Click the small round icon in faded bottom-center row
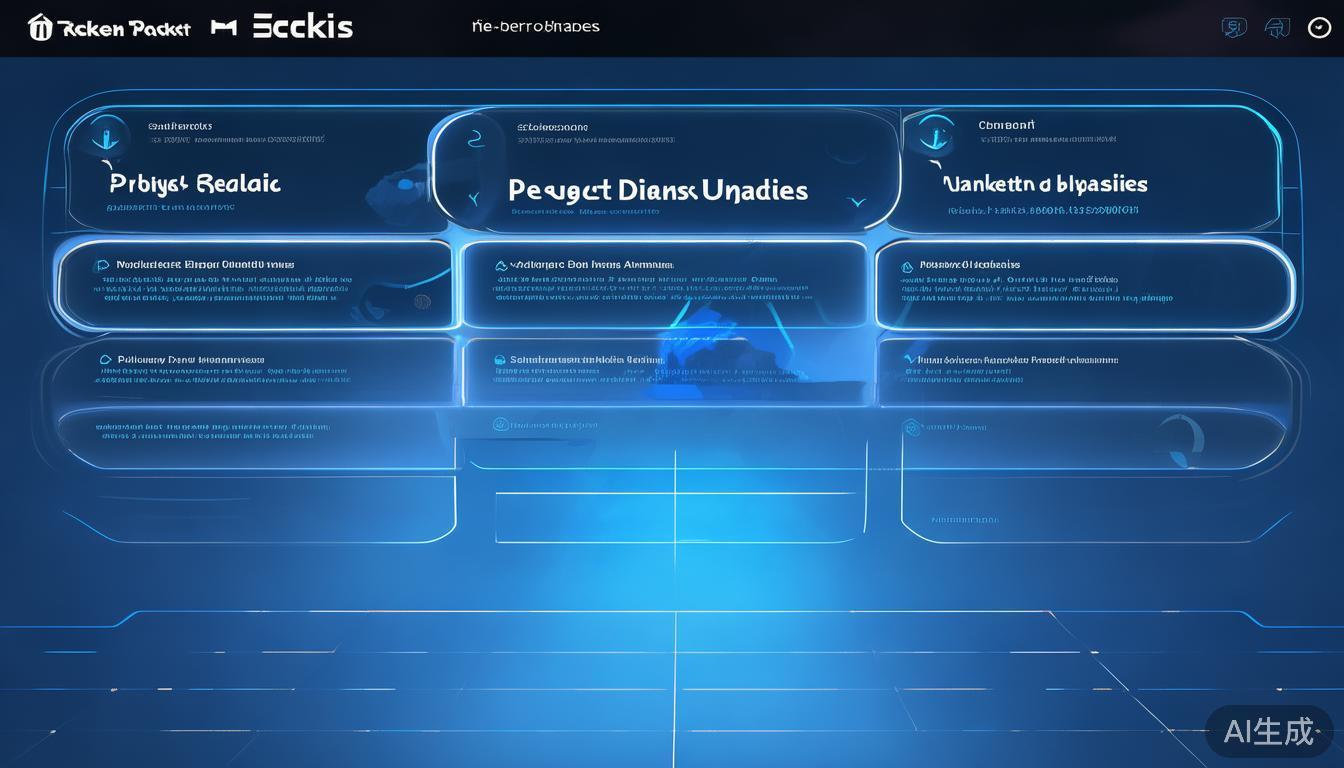 pos(500,425)
